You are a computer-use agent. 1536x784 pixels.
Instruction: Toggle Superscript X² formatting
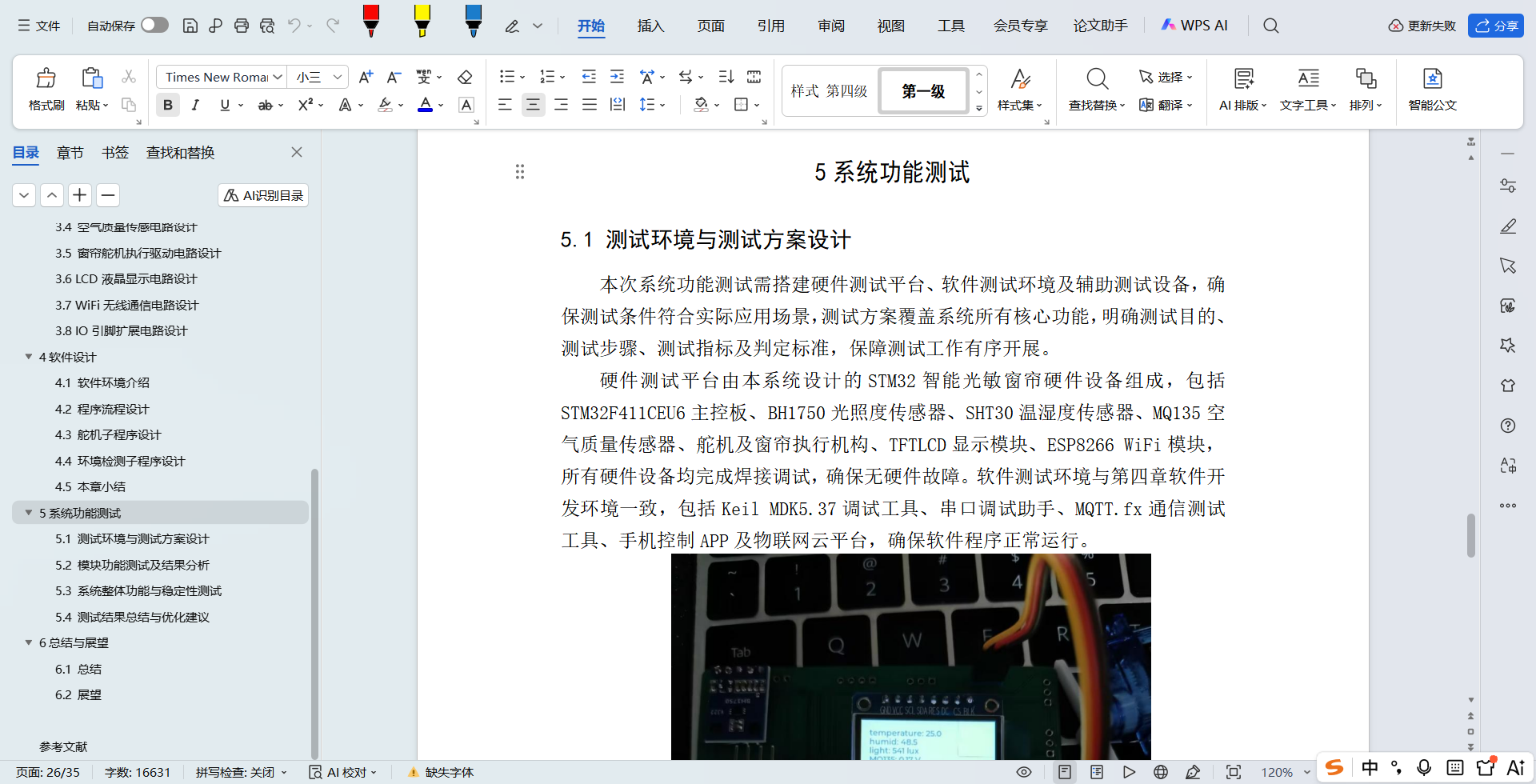click(x=306, y=105)
